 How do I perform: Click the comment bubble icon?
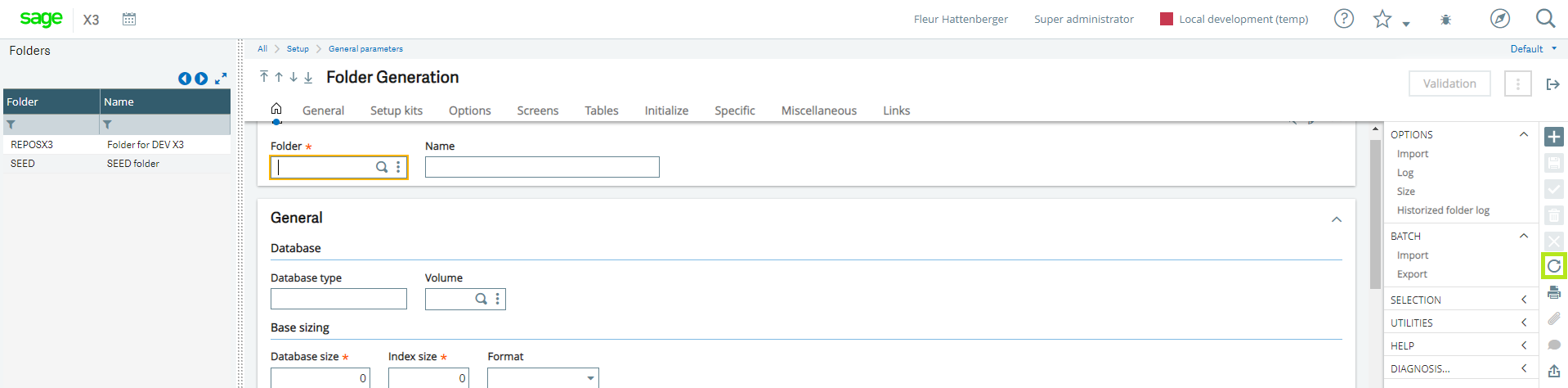[x=1554, y=345]
